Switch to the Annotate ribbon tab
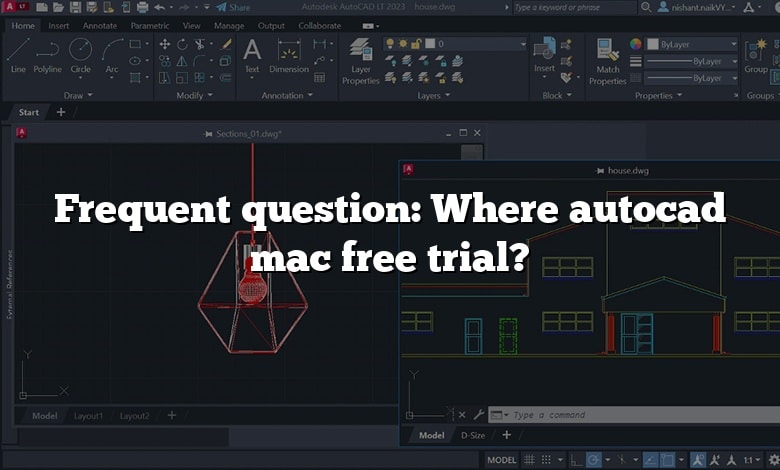 point(100,25)
